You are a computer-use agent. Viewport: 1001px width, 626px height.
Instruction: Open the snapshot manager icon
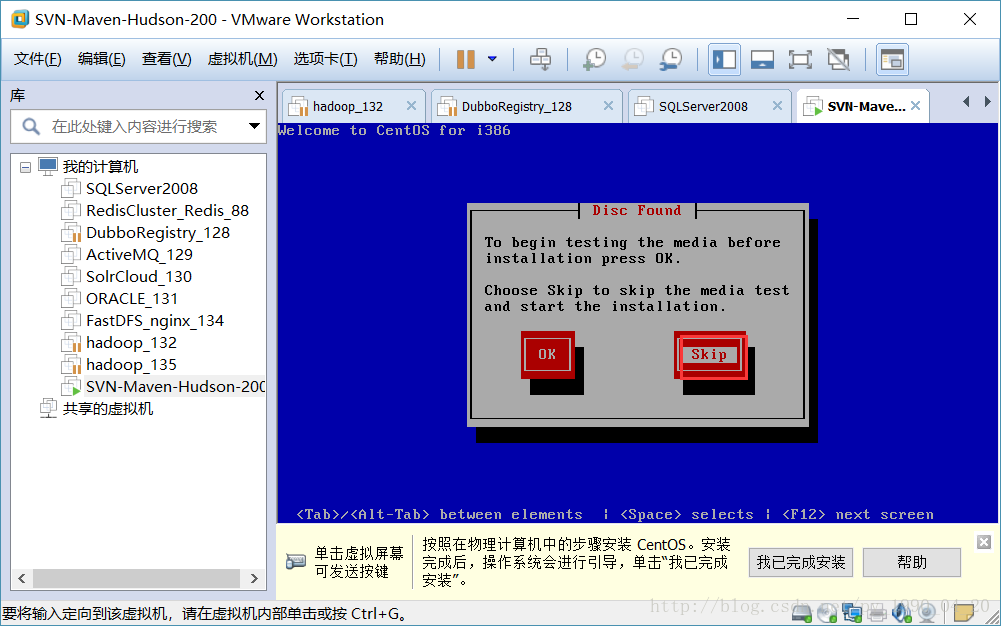[671, 59]
